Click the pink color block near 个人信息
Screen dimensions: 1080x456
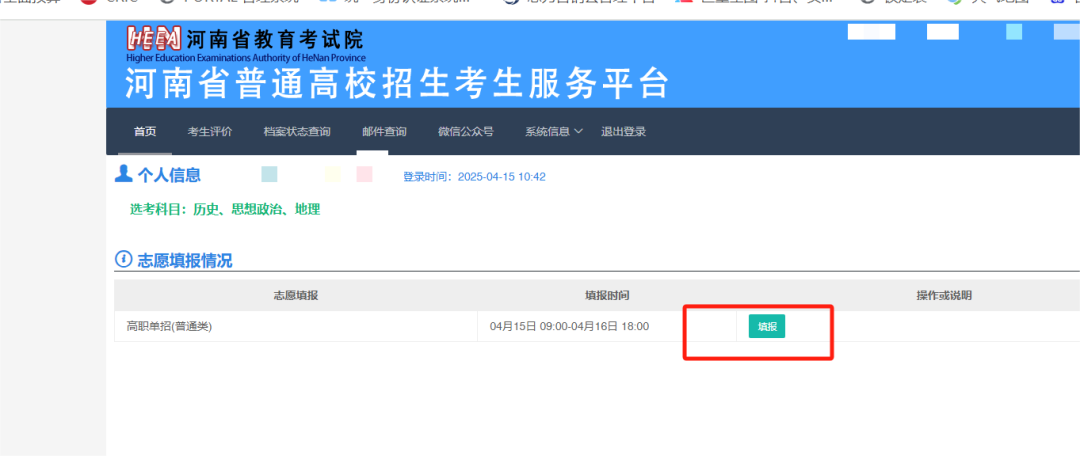click(x=364, y=175)
